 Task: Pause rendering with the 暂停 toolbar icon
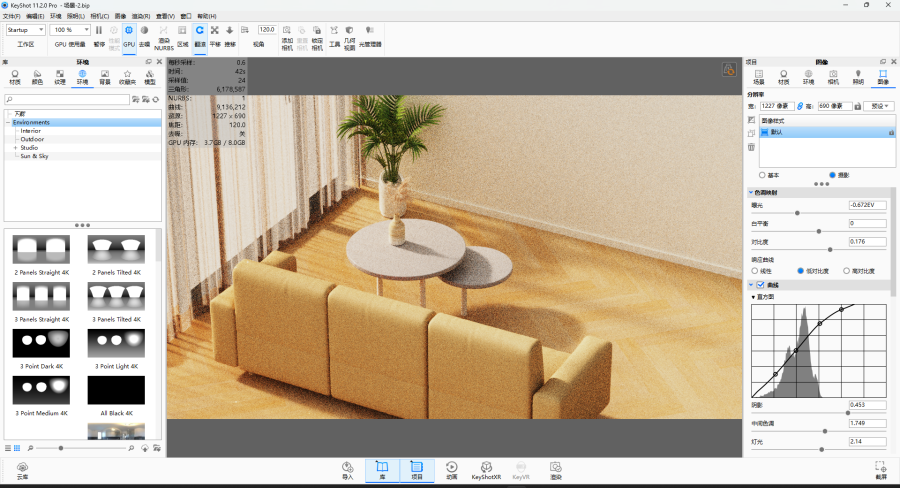point(99,35)
